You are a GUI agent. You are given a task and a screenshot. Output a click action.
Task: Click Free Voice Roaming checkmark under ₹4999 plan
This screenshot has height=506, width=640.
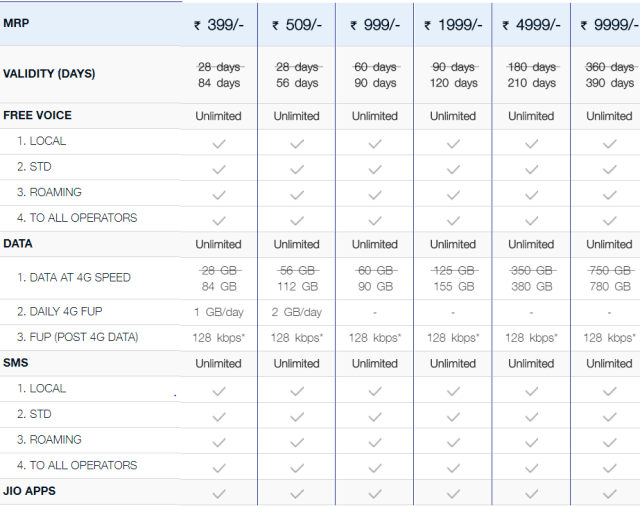(531, 193)
